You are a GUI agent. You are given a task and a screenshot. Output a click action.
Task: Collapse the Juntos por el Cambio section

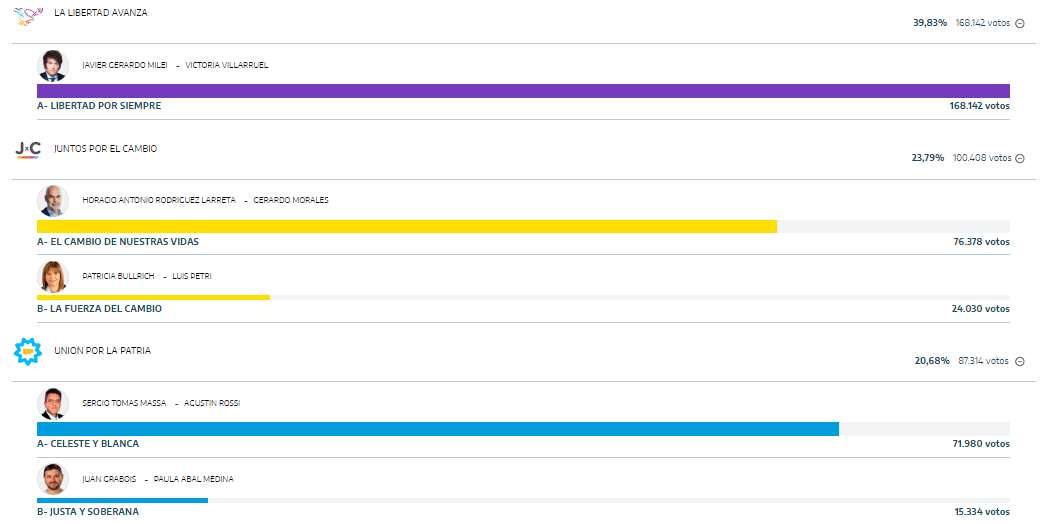coord(1020,158)
